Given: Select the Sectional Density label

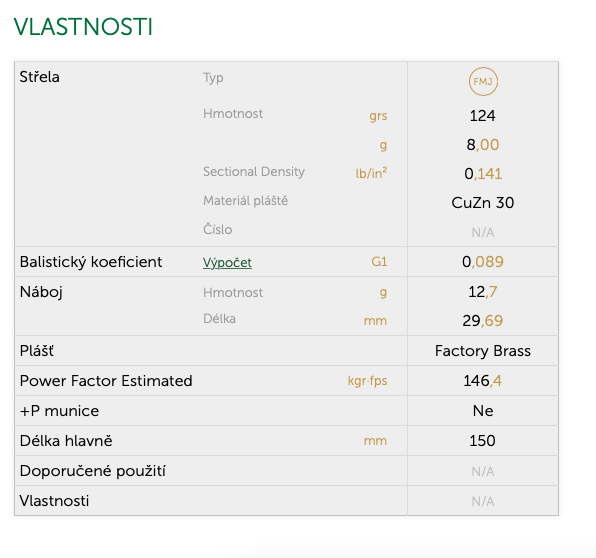Looking at the screenshot, I should pyautogui.click(x=254, y=172).
